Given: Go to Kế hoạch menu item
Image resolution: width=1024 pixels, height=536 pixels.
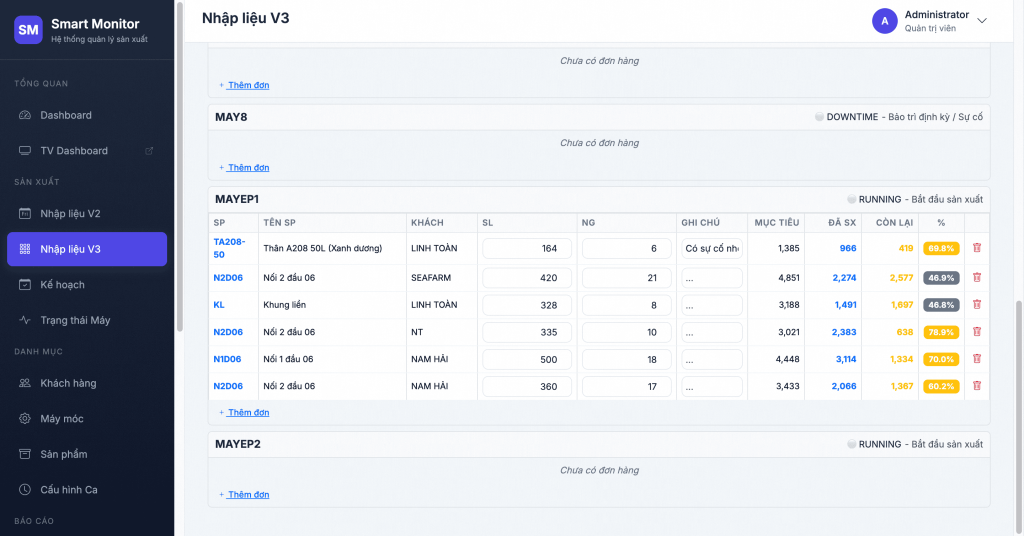Looking at the screenshot, I should tap(62, 285).
